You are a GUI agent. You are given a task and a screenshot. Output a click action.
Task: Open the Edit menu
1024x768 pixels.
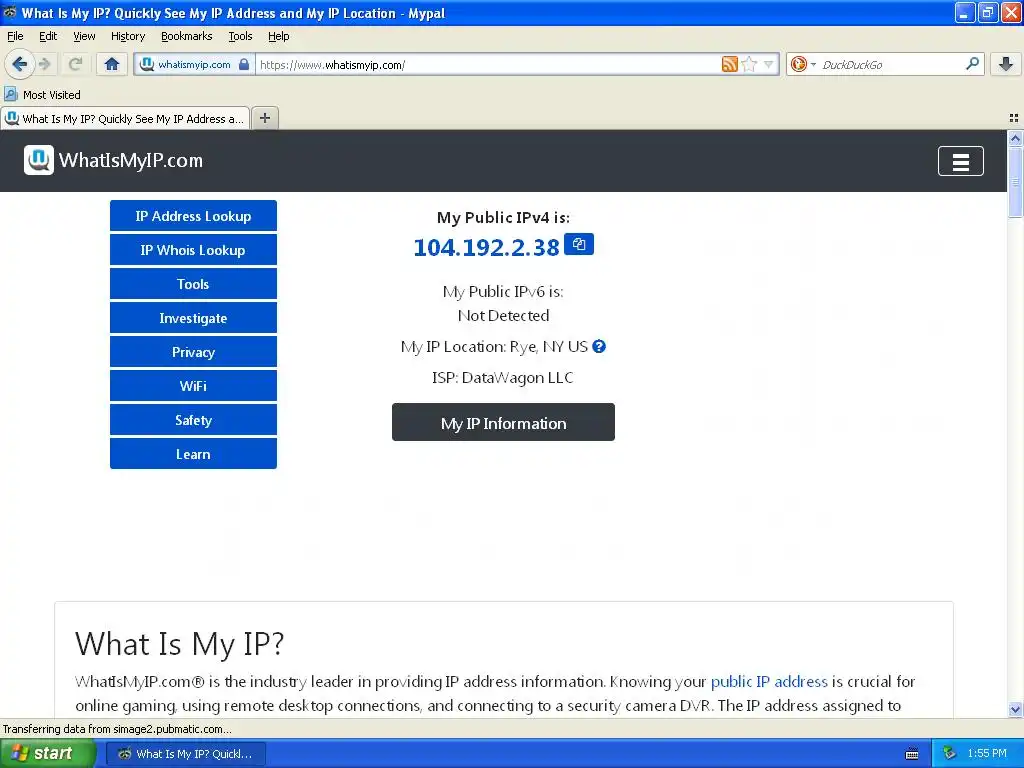(x=48, y=36)
